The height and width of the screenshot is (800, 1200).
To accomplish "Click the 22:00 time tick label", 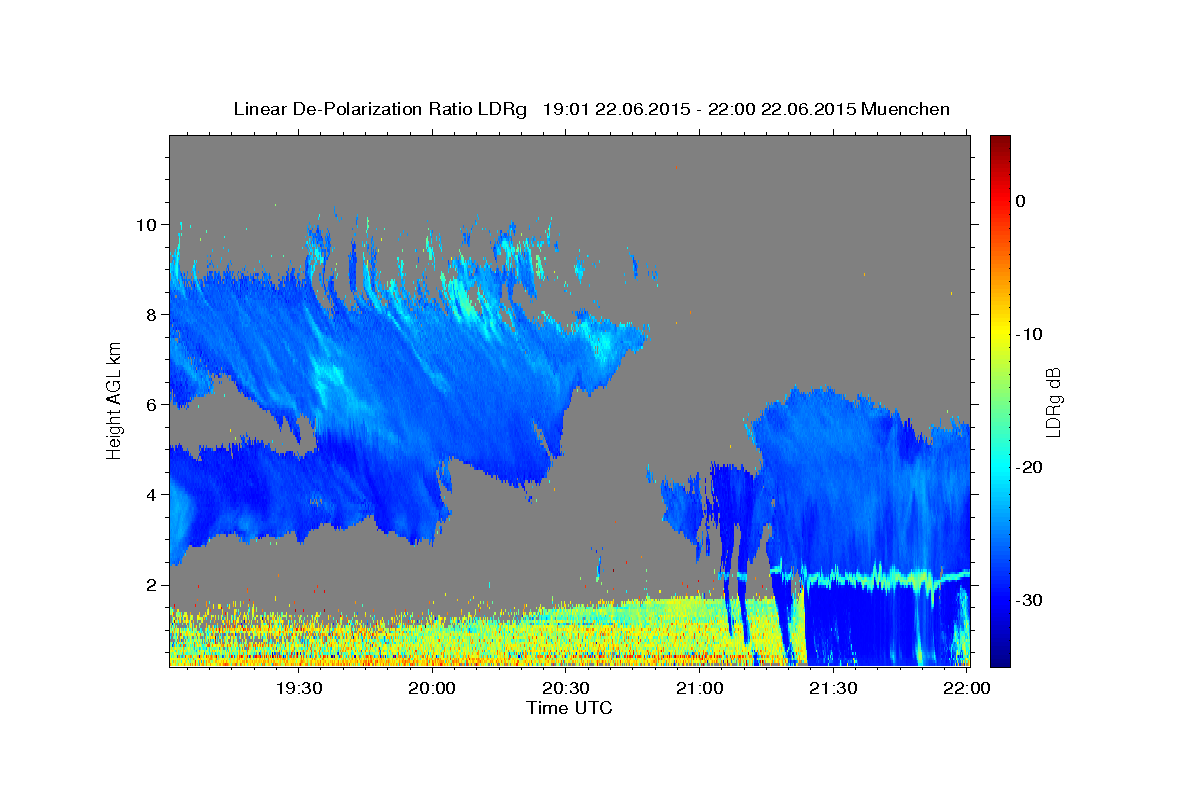I will (x=966, y=688).
